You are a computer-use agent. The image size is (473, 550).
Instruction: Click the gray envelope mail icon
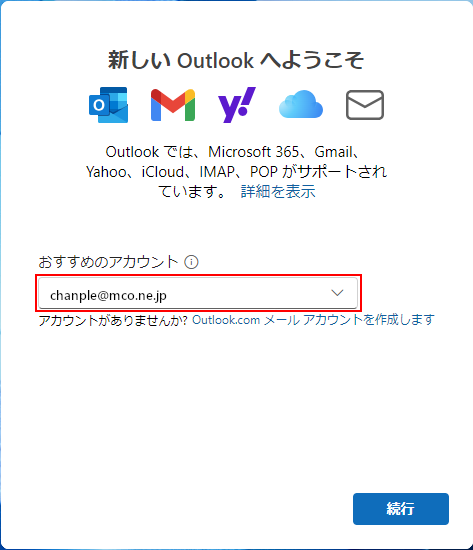point(365,105)
